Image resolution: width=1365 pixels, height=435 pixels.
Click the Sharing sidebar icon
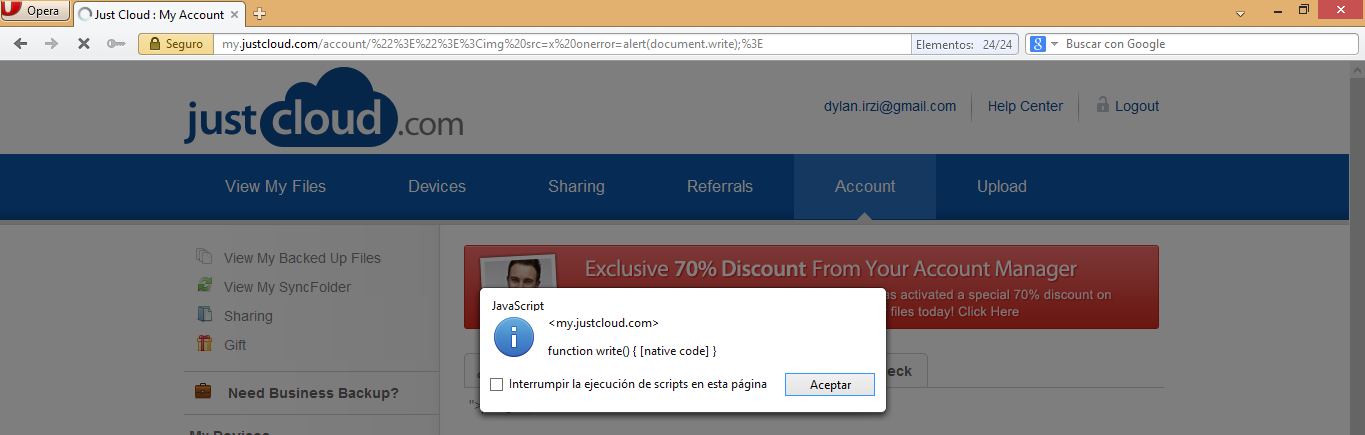204,314
